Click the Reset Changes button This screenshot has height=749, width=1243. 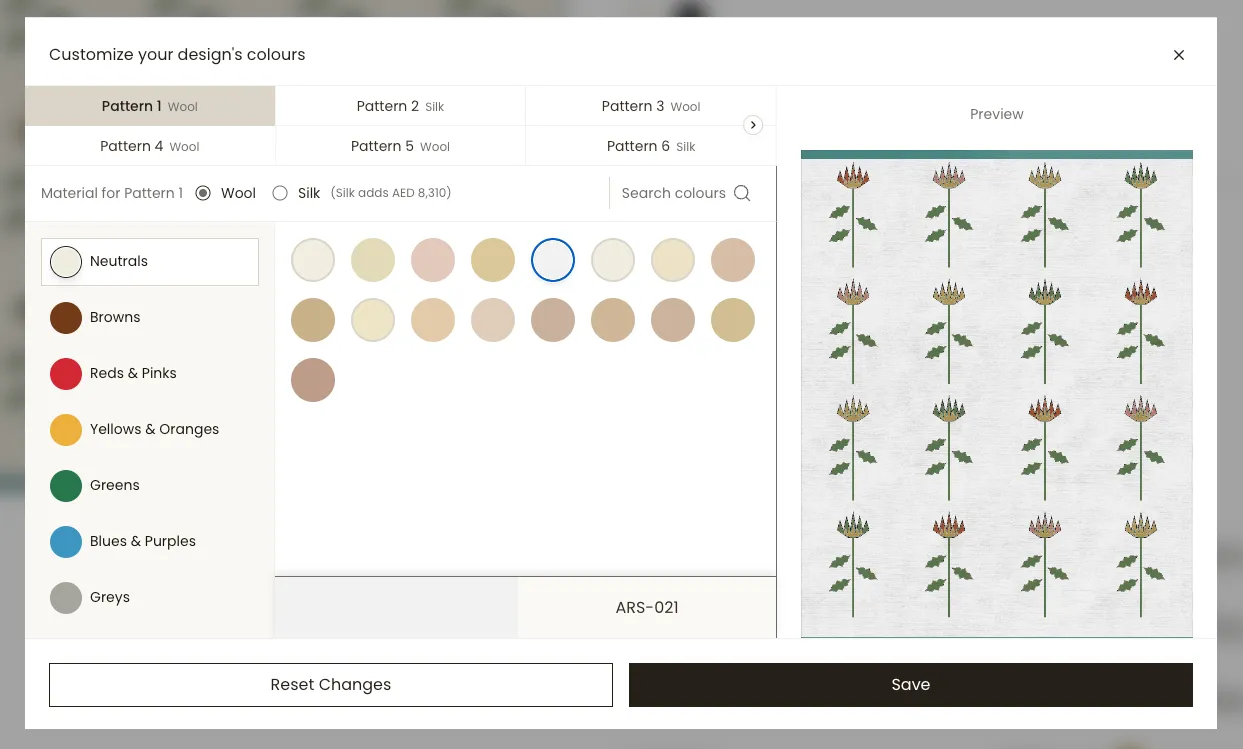tap(331, 685)
